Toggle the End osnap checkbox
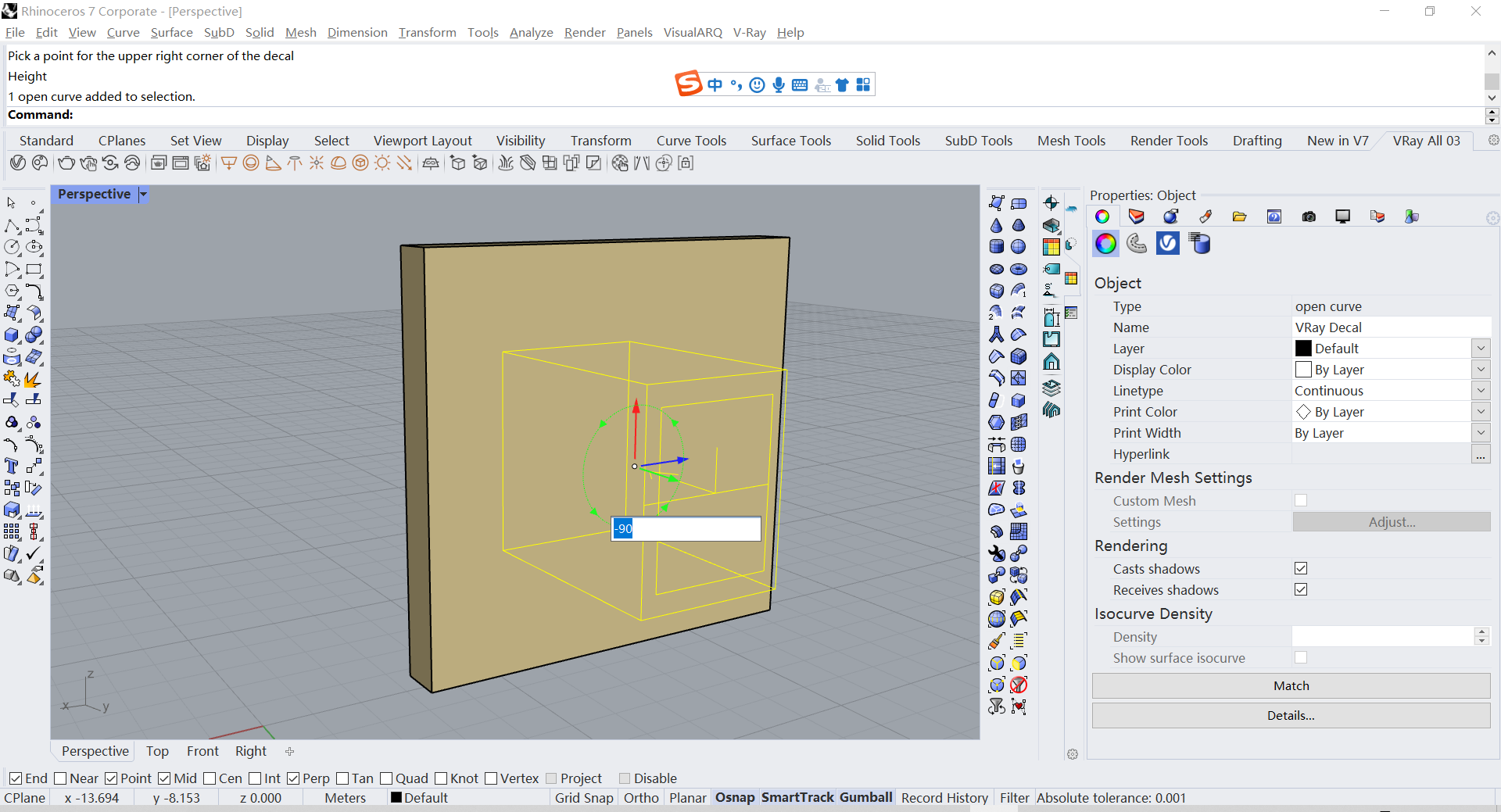Viewport: 1501px width, 812px height. [x=16, y=778]
